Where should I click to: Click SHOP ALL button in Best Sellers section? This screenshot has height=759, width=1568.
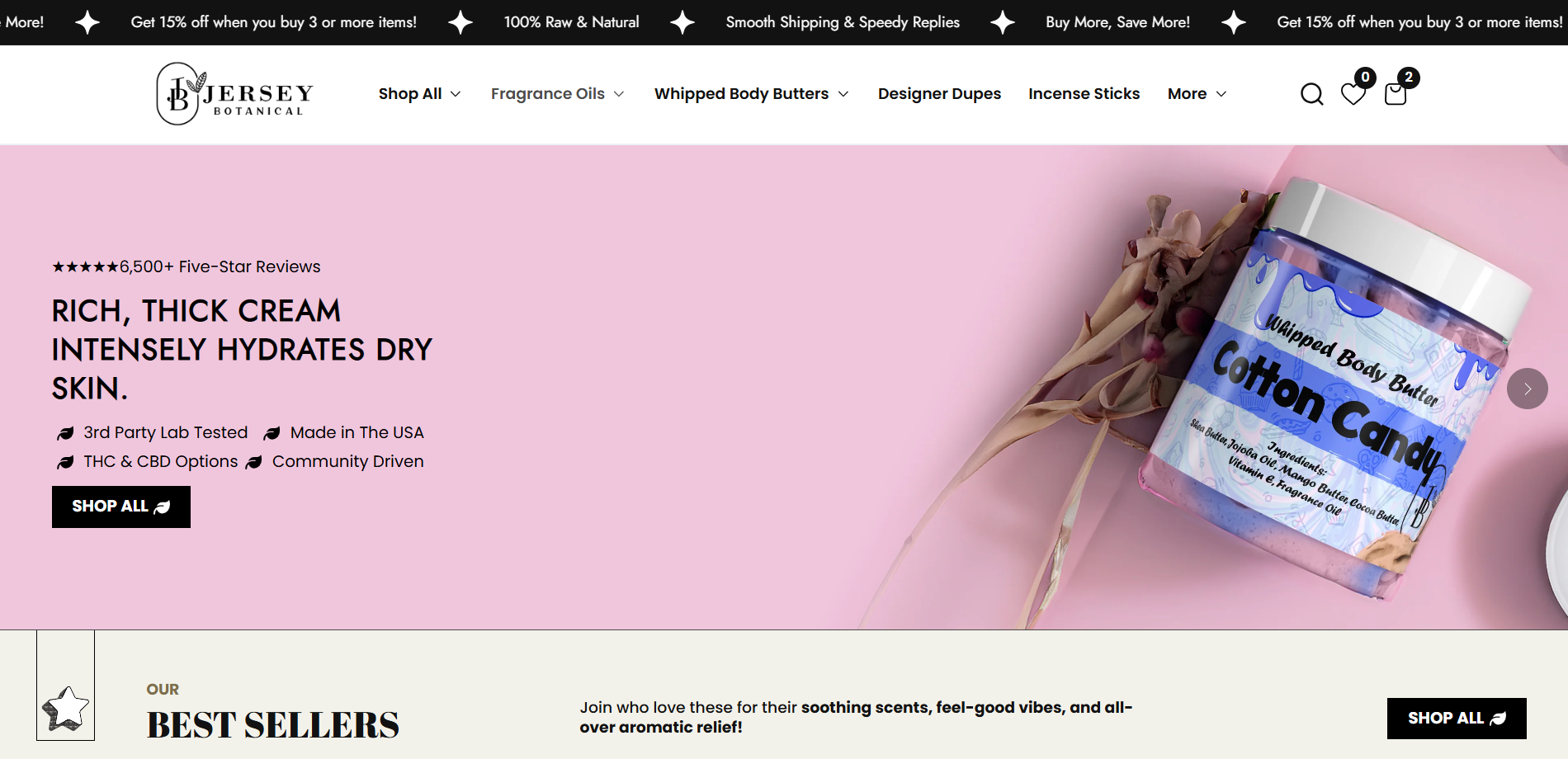[1457, 719]
